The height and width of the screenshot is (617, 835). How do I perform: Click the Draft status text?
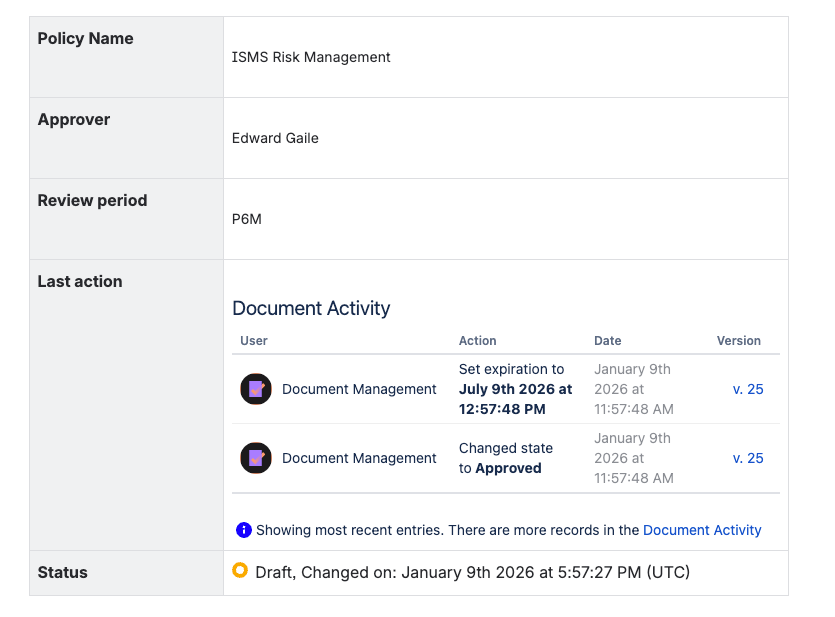[274, 573]
